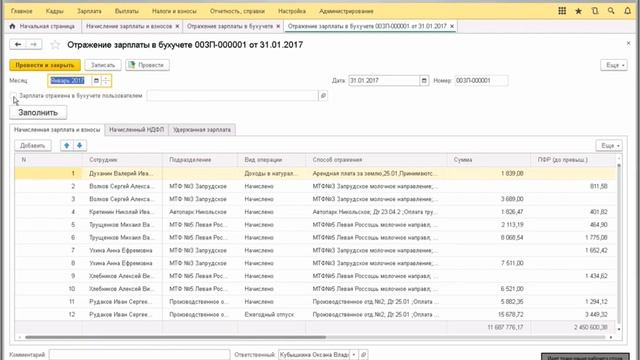Switch to Удержанная зарплата tab
This screenshot has width=640, height=360.
pyautogui.click(x=202, y=130)
